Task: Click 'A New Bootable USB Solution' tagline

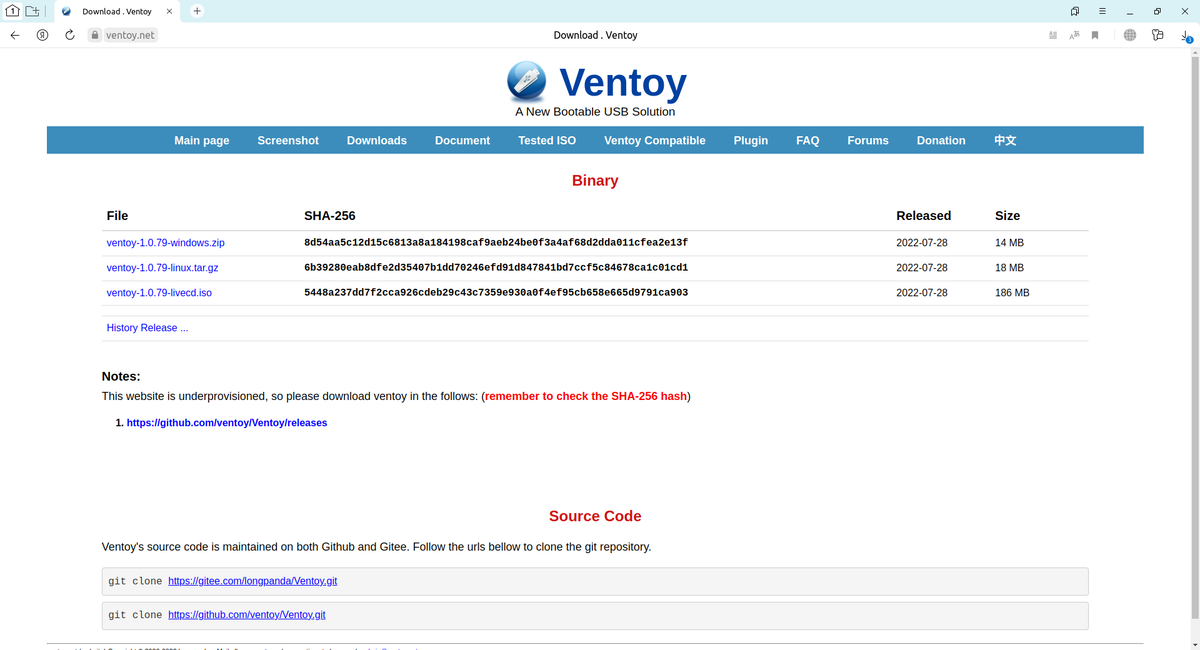Action: (595, 112)
